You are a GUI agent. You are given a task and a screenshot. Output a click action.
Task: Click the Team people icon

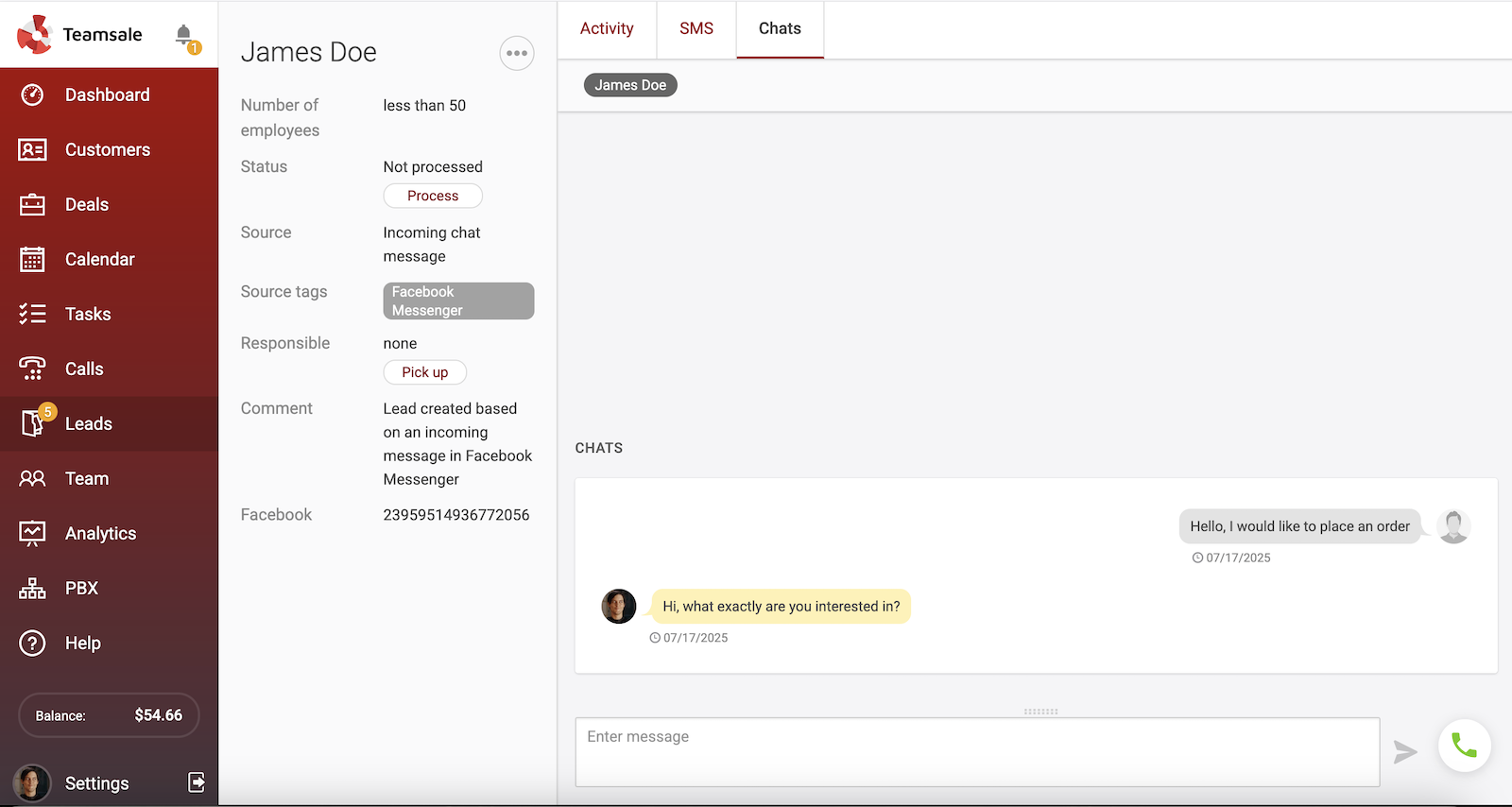(32, 478)
